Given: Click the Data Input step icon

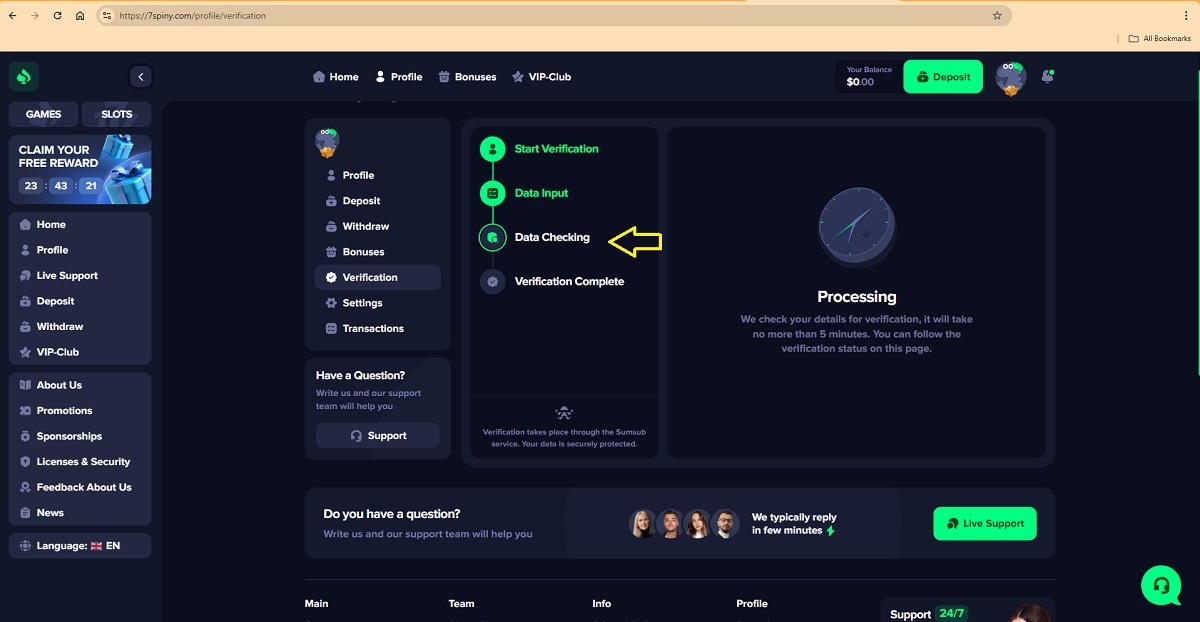Looking at the screenshot, I should pyautogui.click(x=492, y=193).
